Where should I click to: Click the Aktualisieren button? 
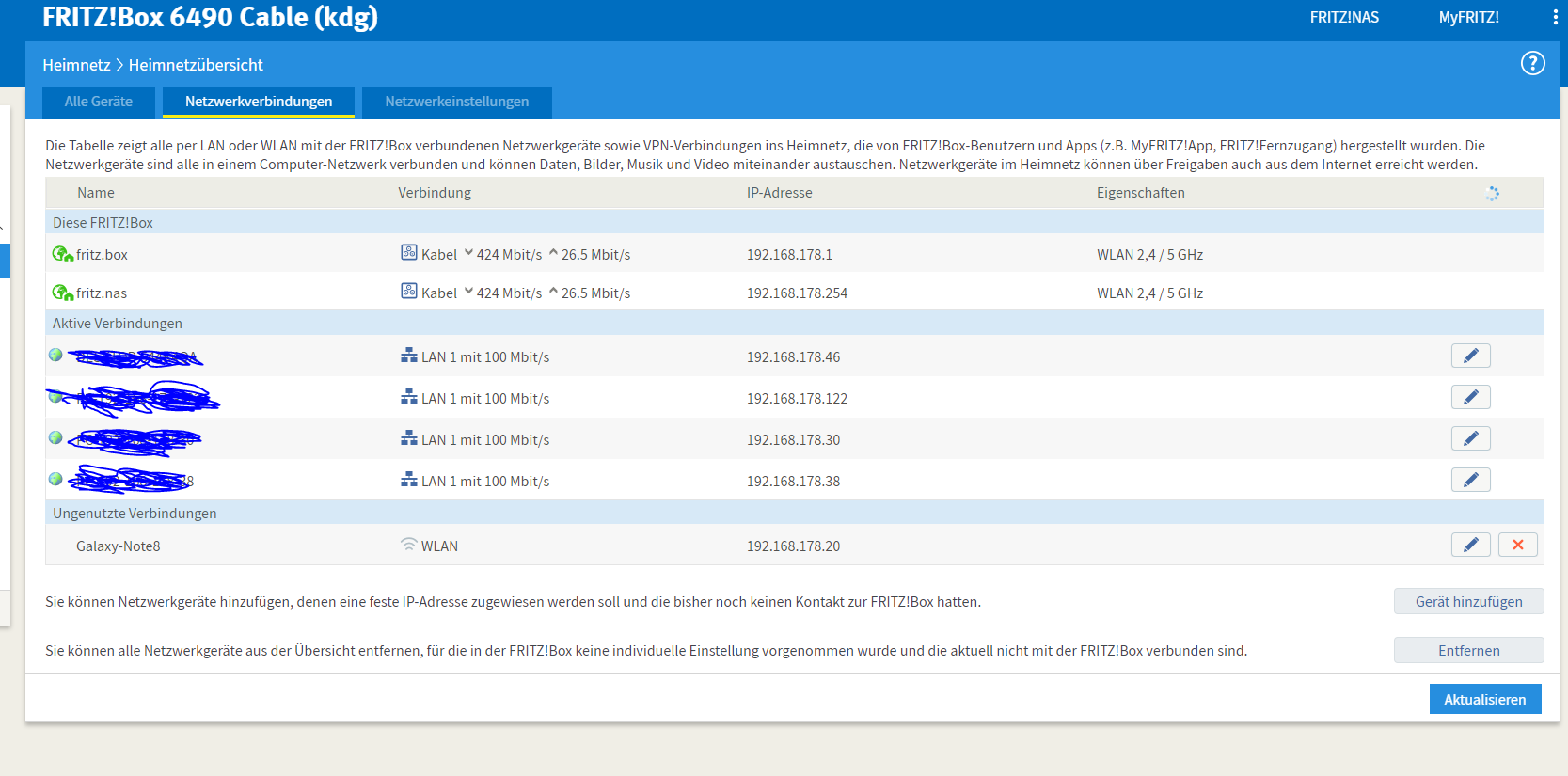[1485, 699]
